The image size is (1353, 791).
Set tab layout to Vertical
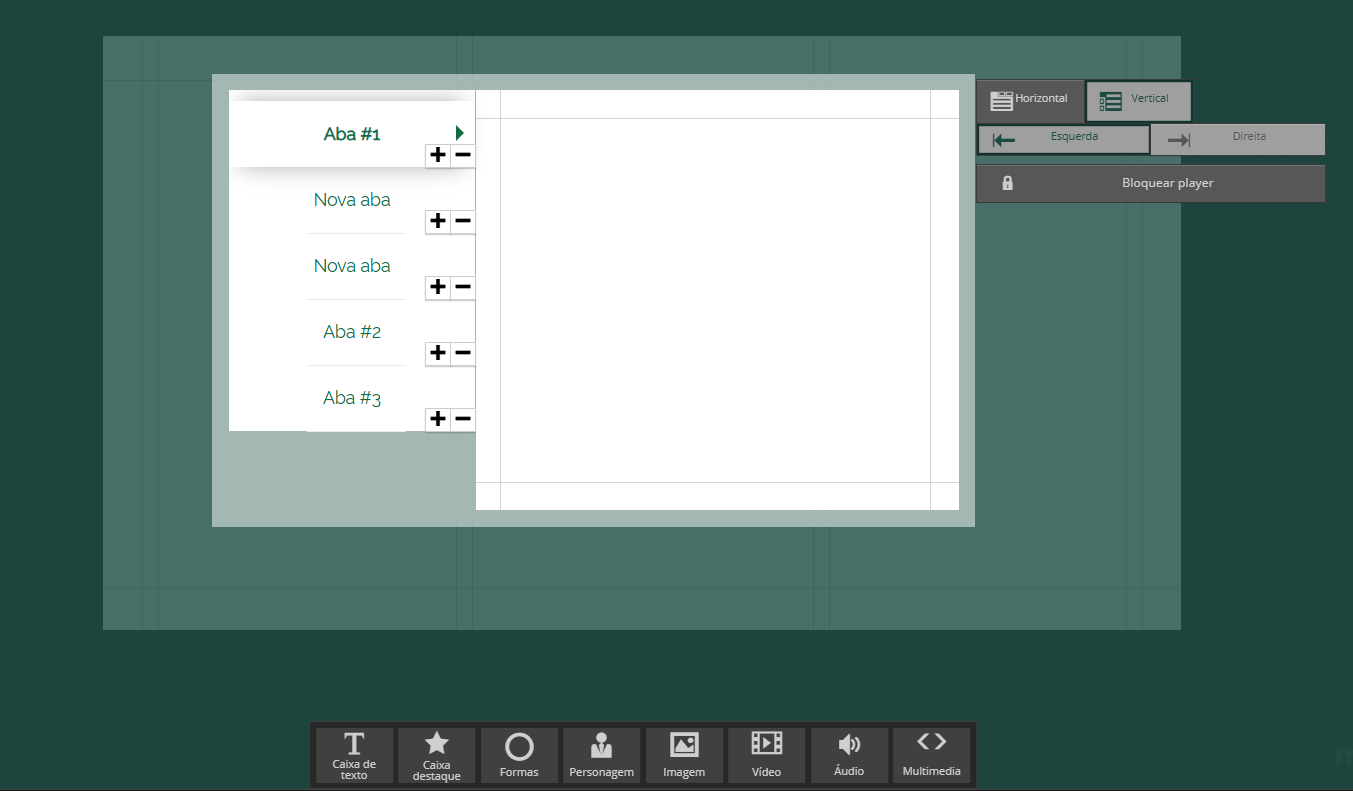pyautogui.click(x=1138, y=101)
